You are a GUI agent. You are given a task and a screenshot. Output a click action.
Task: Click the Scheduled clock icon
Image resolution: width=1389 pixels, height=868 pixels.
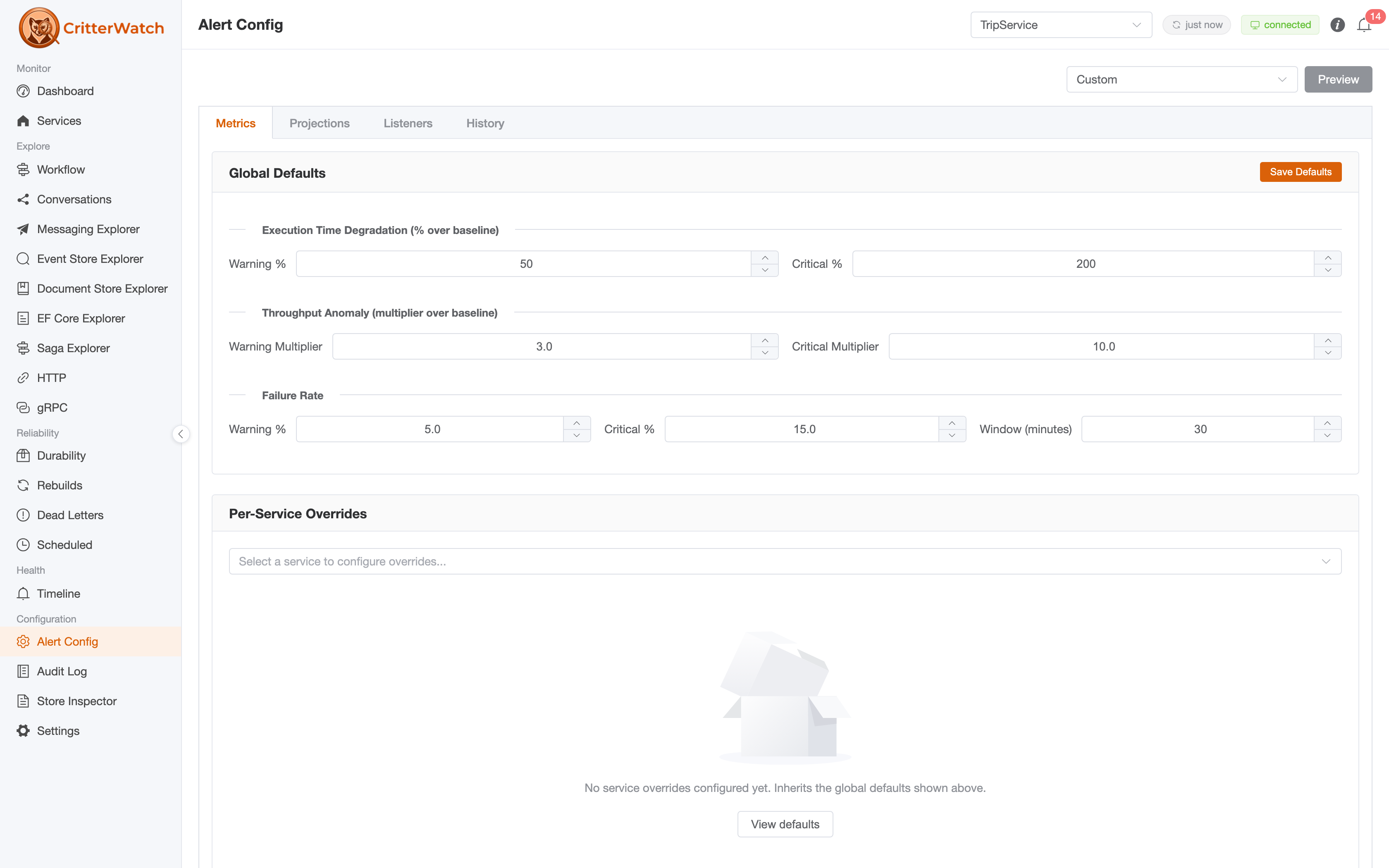click(23, 545)
